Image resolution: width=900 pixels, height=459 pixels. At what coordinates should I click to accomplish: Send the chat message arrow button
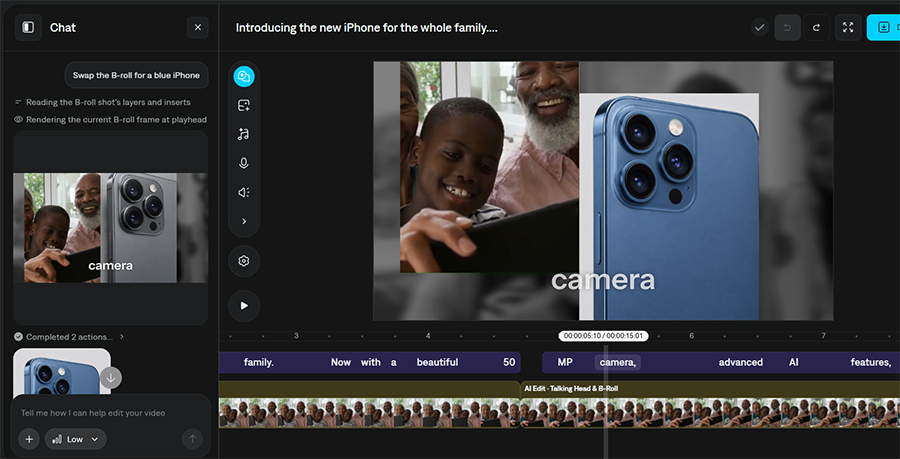[192, 439]
